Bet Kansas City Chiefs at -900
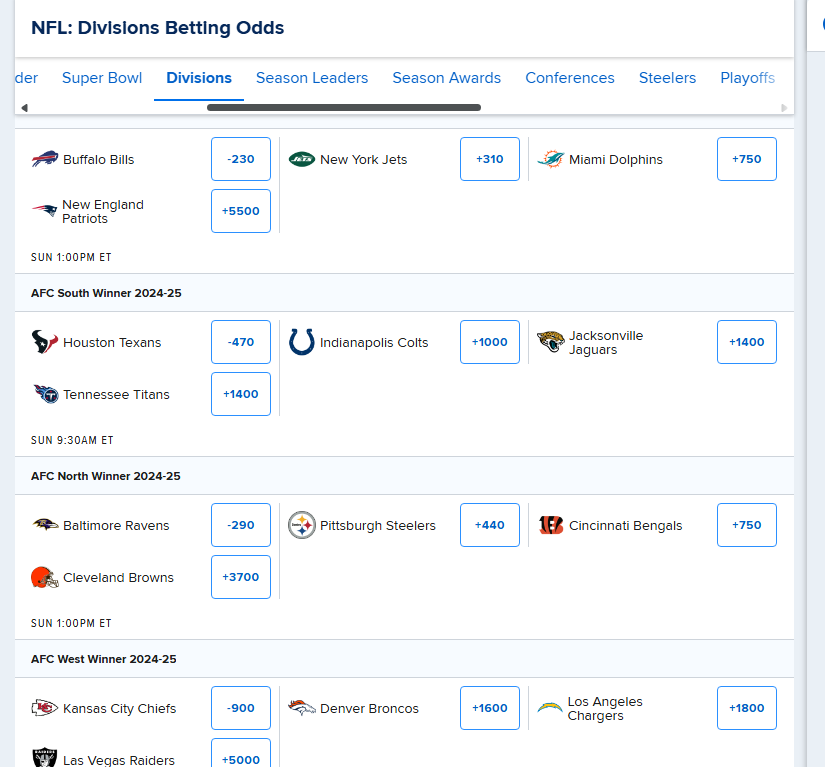Image resolution: width=825 pixels, height=767 pixels. 241,708
